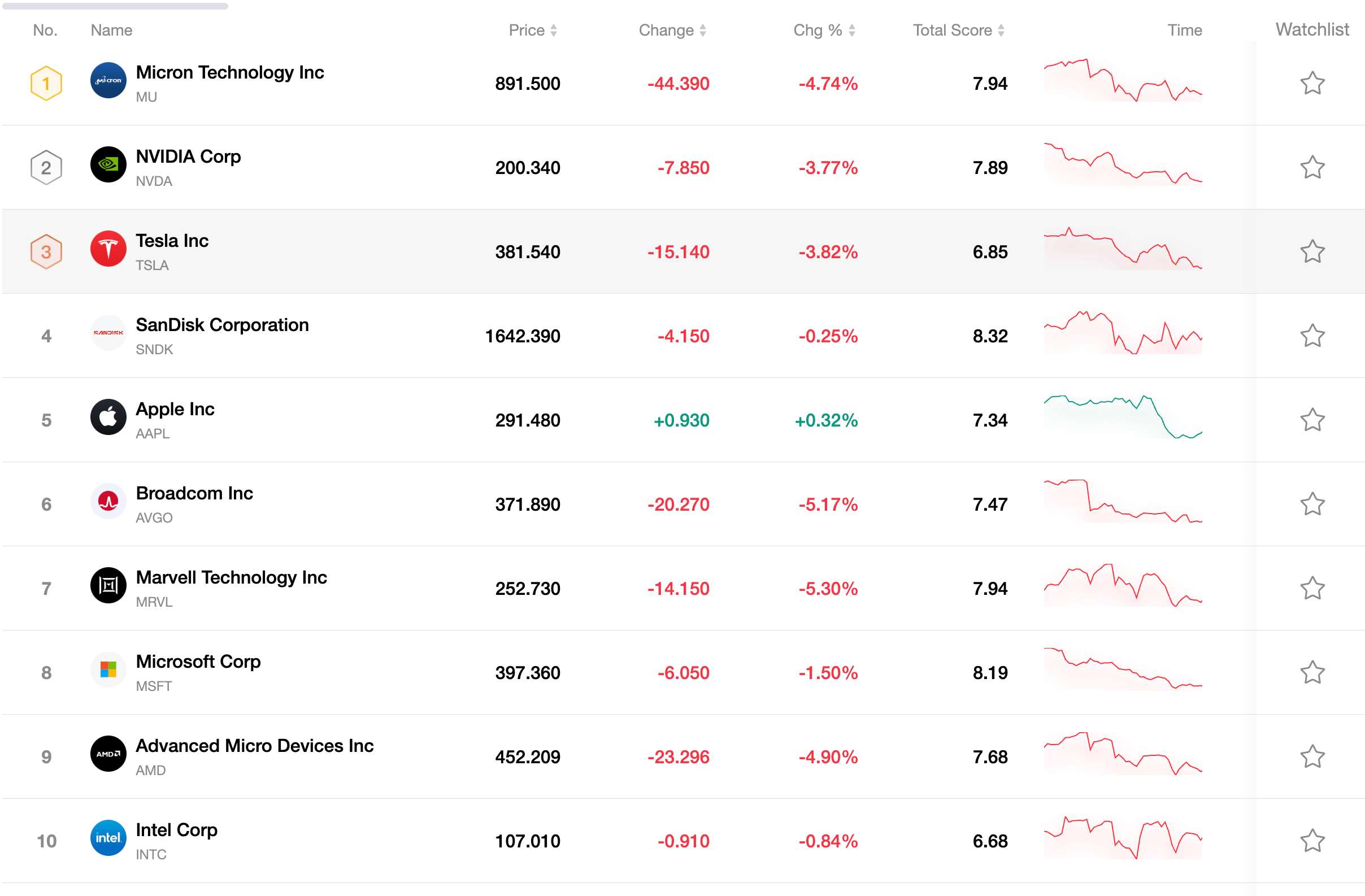Screen dimensions: 1365x896
Task: Click the Intel logo icon
Action: click(108, 838)
